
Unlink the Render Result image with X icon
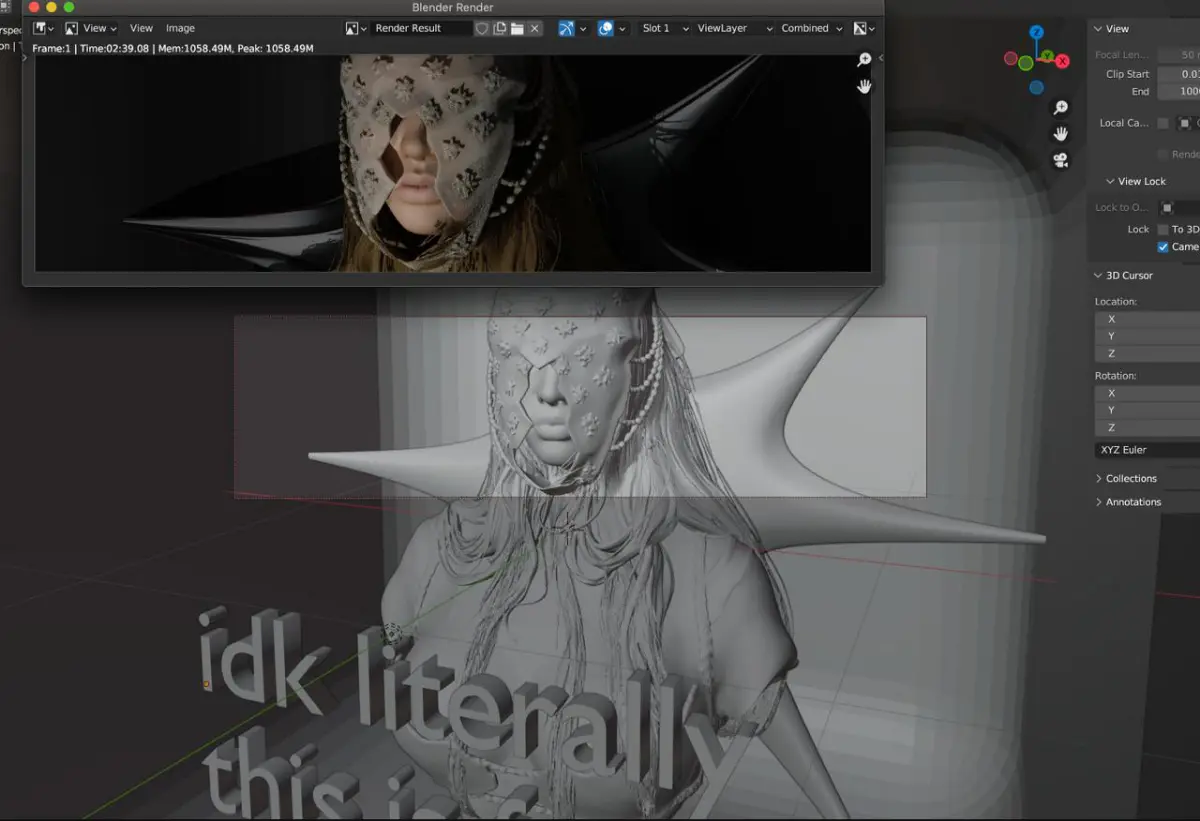coord(535,28)
